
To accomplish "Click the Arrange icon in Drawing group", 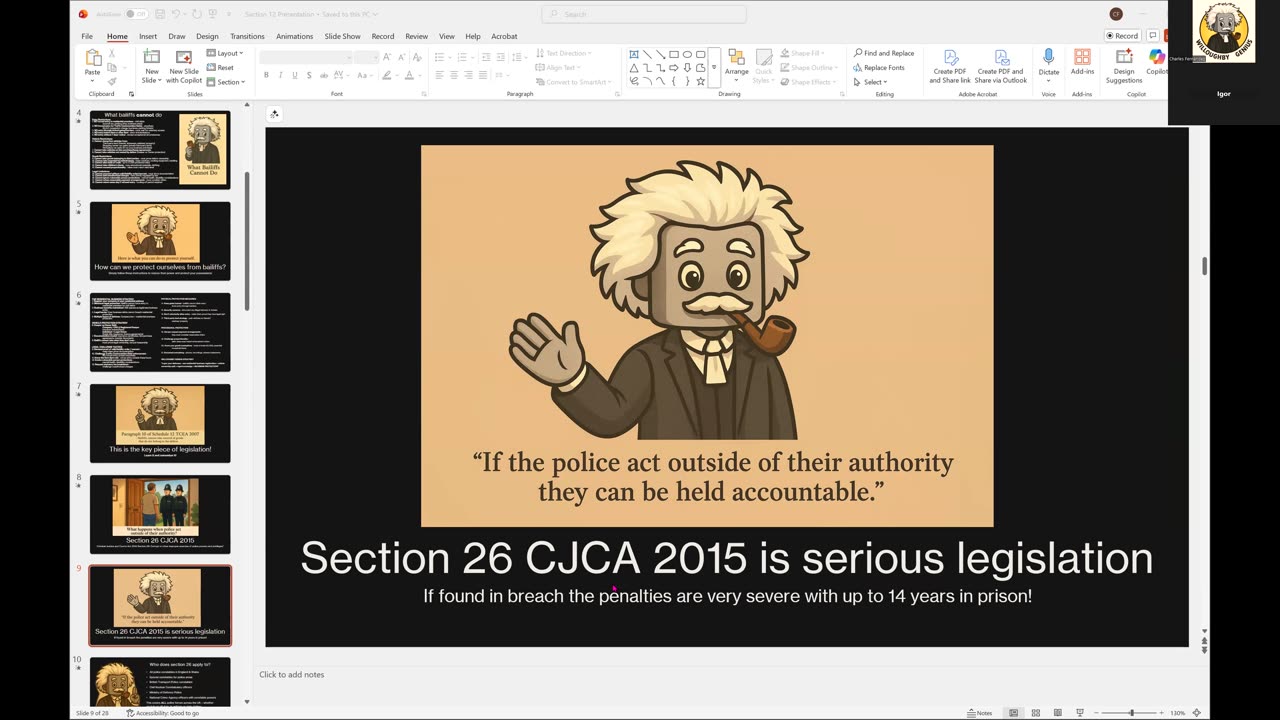I will 736,57.
